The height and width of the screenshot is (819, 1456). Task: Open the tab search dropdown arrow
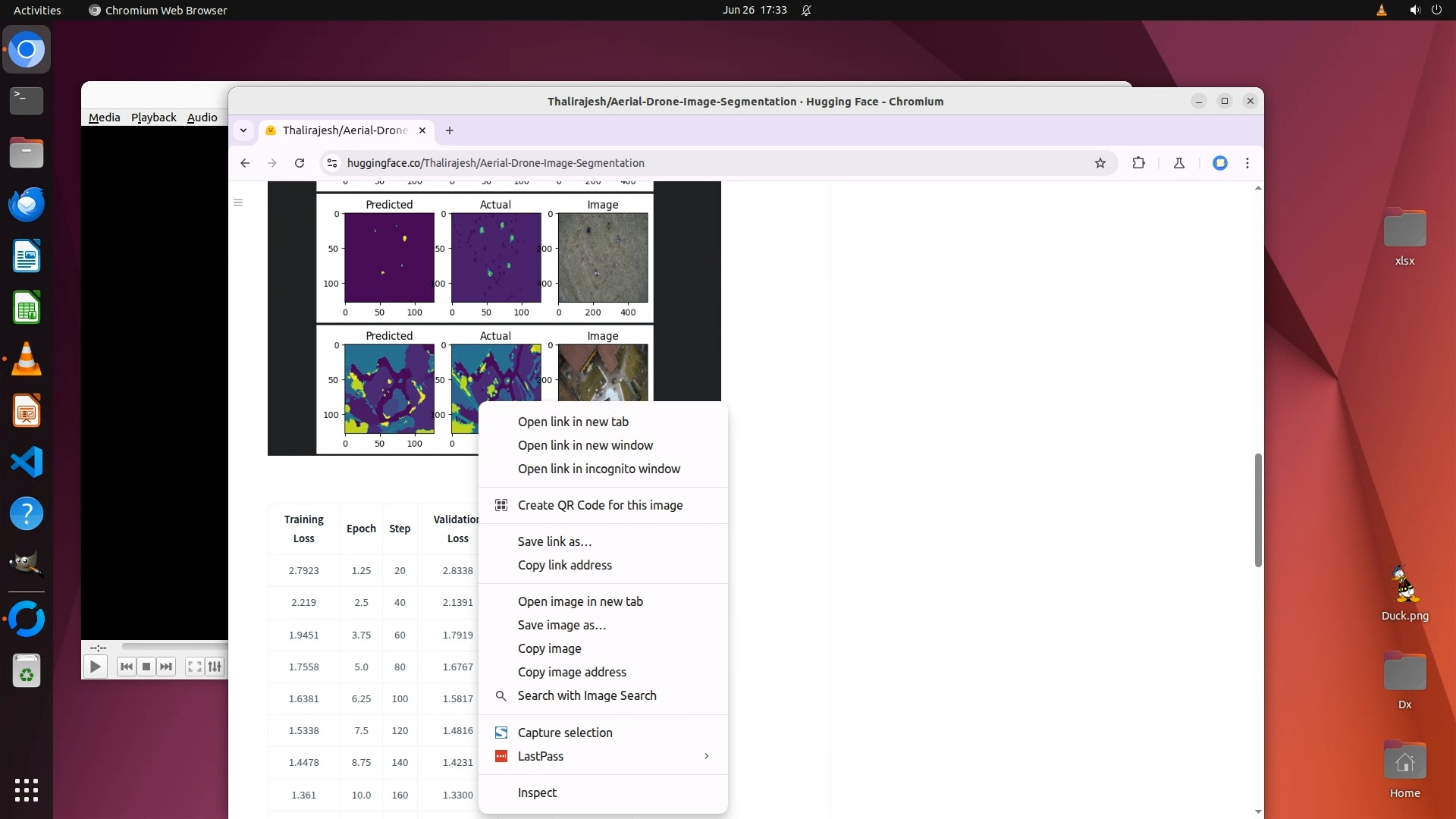243,130
